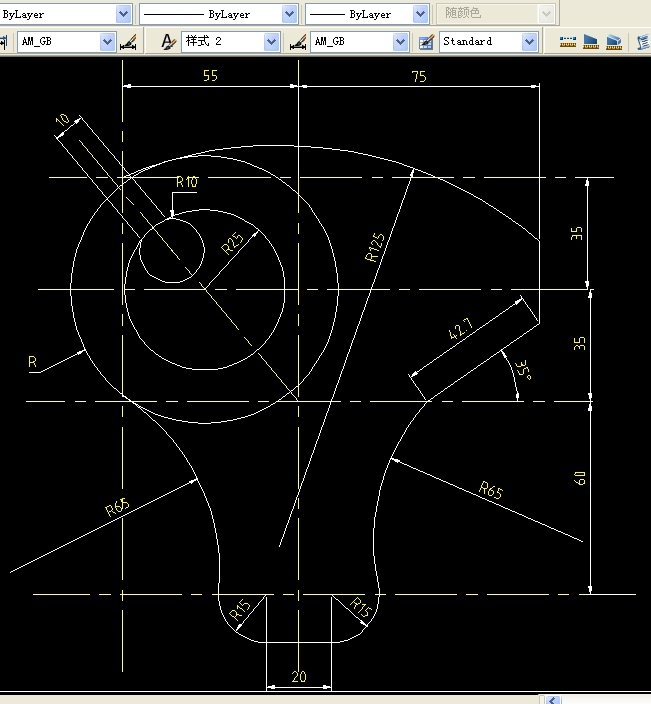The height and width of the screenshot is (704, 651).
Task: Select the R125 radius label
Action: click(375, 247)
